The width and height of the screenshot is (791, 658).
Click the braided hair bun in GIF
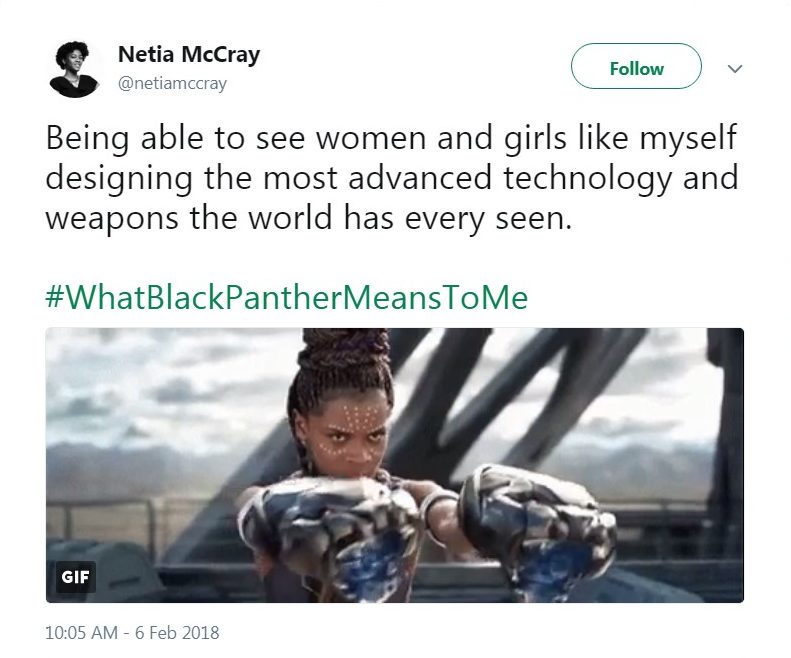[x=346, y=352]
